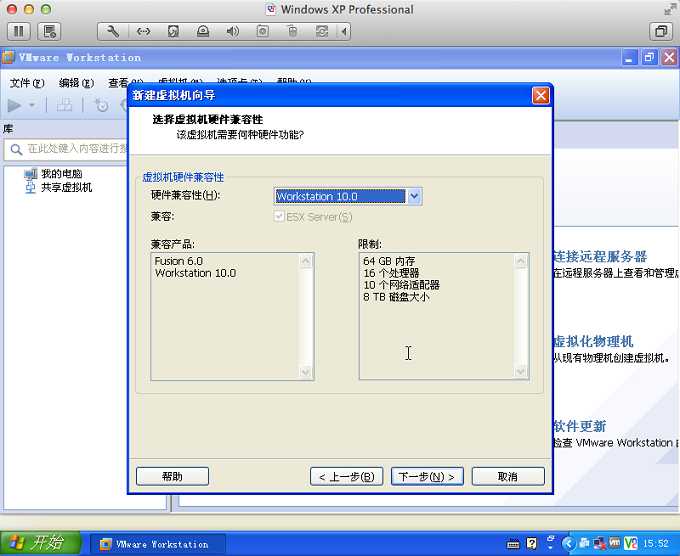Click the vm tools tray icon
This screenshot has height=556, width=680.
[615, 543]
